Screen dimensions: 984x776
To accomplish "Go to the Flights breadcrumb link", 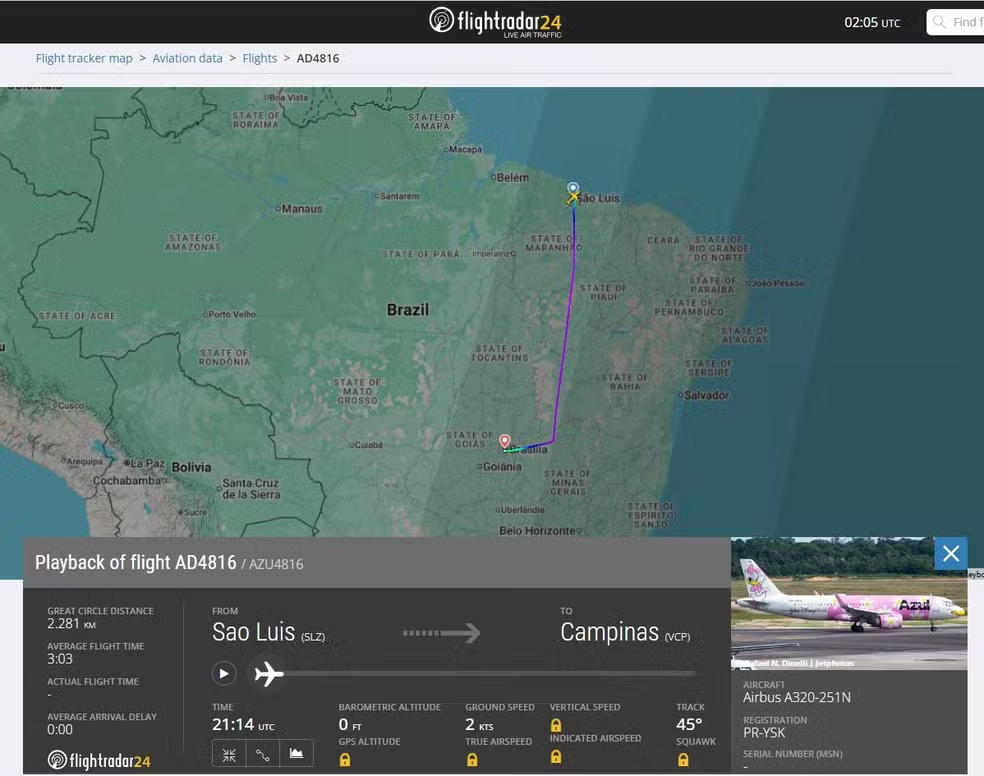I will pyautogui.click(x=260, y=58).
